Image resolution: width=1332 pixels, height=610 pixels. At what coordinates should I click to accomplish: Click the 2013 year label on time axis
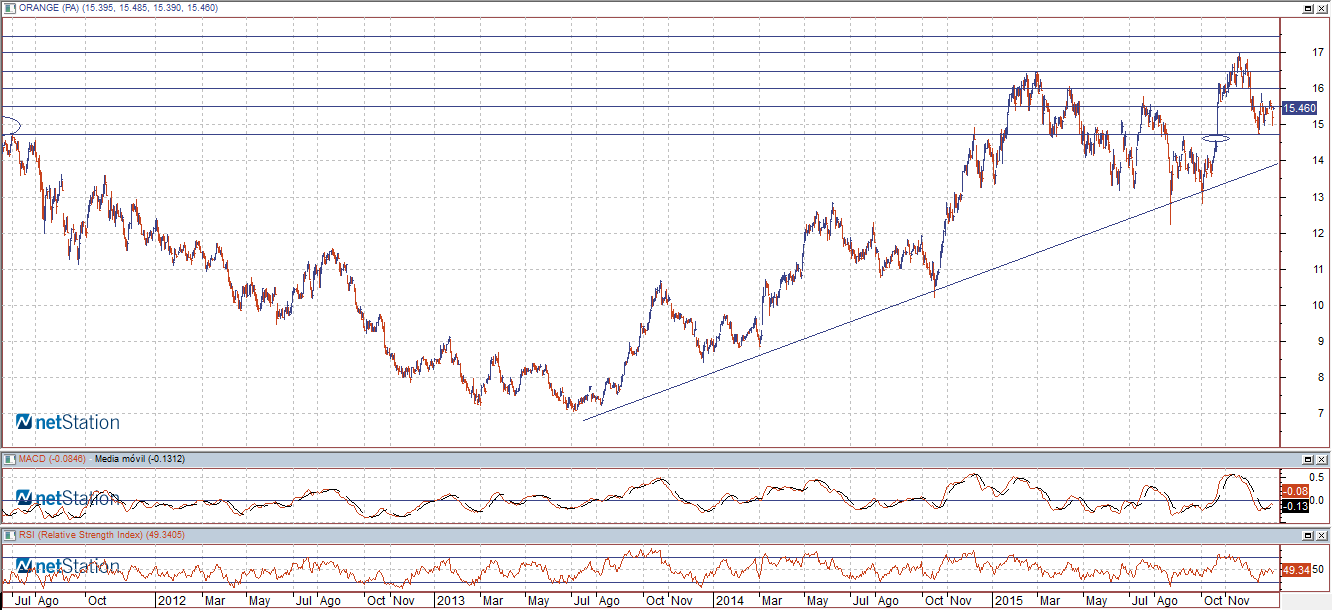[x=449, y=601]
